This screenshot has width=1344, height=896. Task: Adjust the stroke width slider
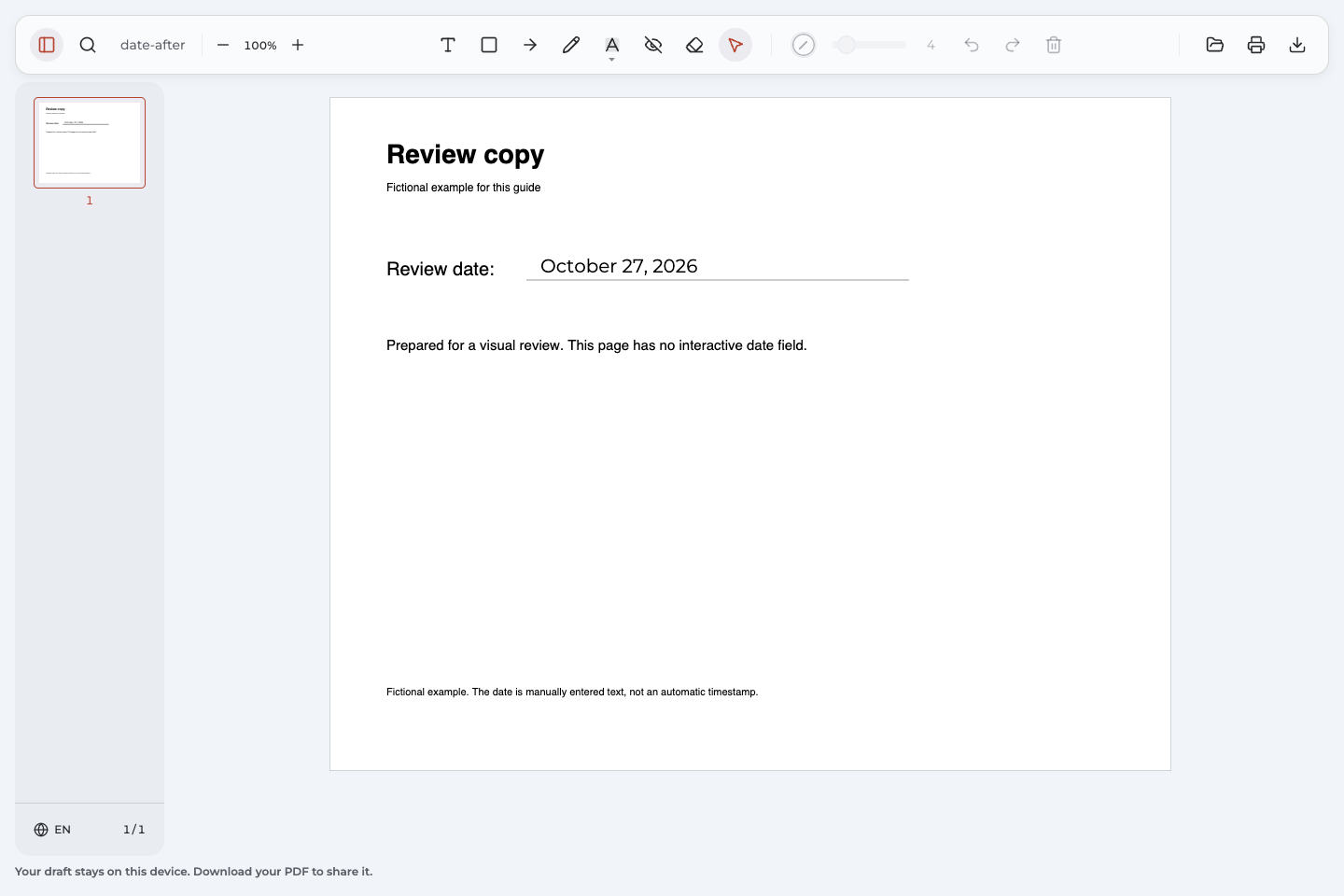click(x=869, y=45)
